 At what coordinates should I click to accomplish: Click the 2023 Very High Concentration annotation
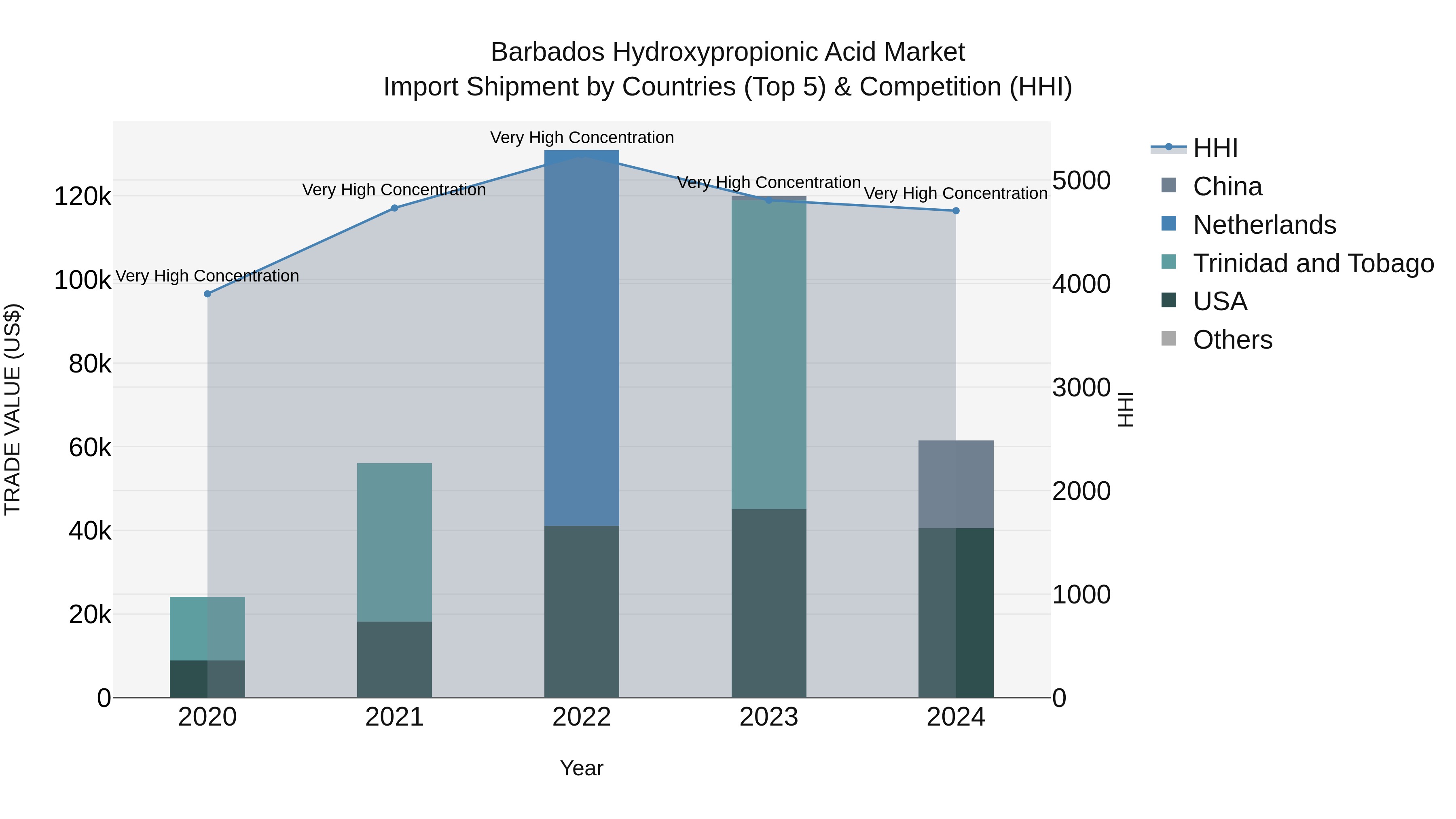769,182
